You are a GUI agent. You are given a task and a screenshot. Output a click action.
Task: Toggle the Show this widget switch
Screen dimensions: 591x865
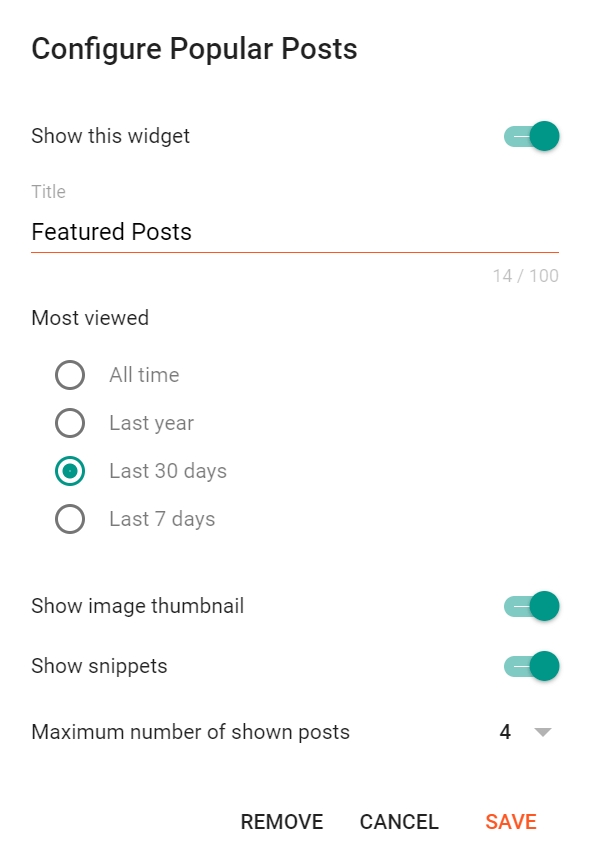530,136
